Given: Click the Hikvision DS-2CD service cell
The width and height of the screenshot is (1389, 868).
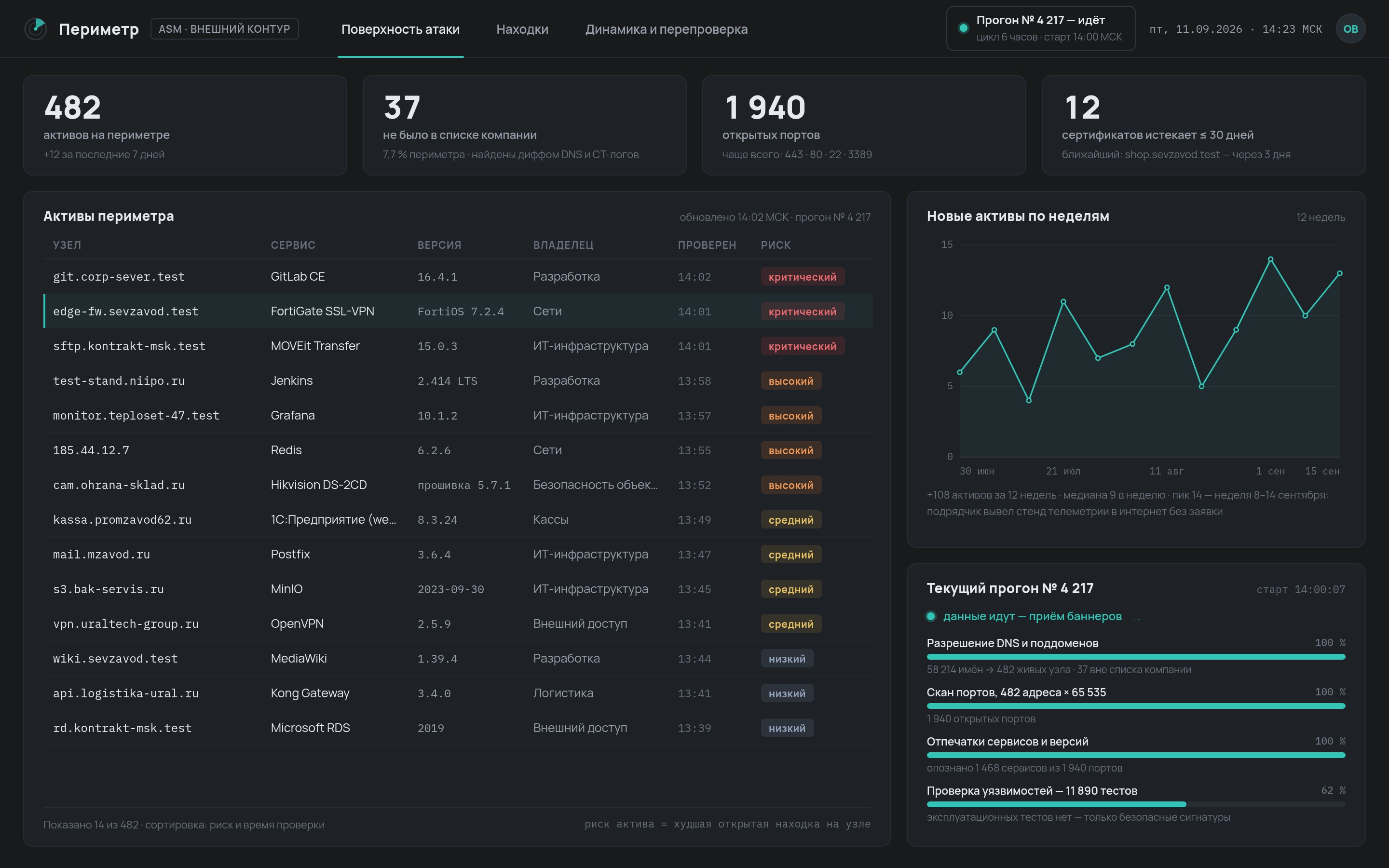Looking at the screenshot, I should coord(318,485).
